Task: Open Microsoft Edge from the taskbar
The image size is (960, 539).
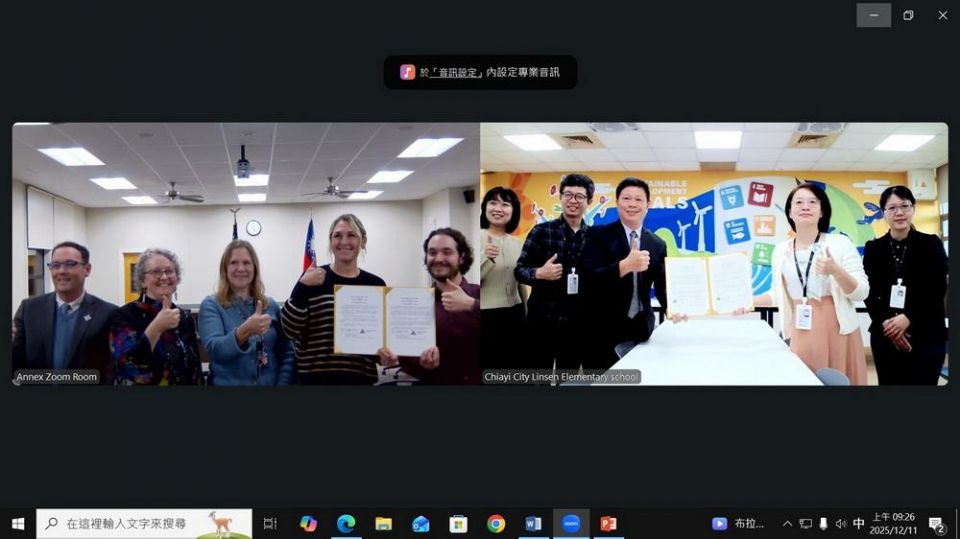Action: (346, 523)
